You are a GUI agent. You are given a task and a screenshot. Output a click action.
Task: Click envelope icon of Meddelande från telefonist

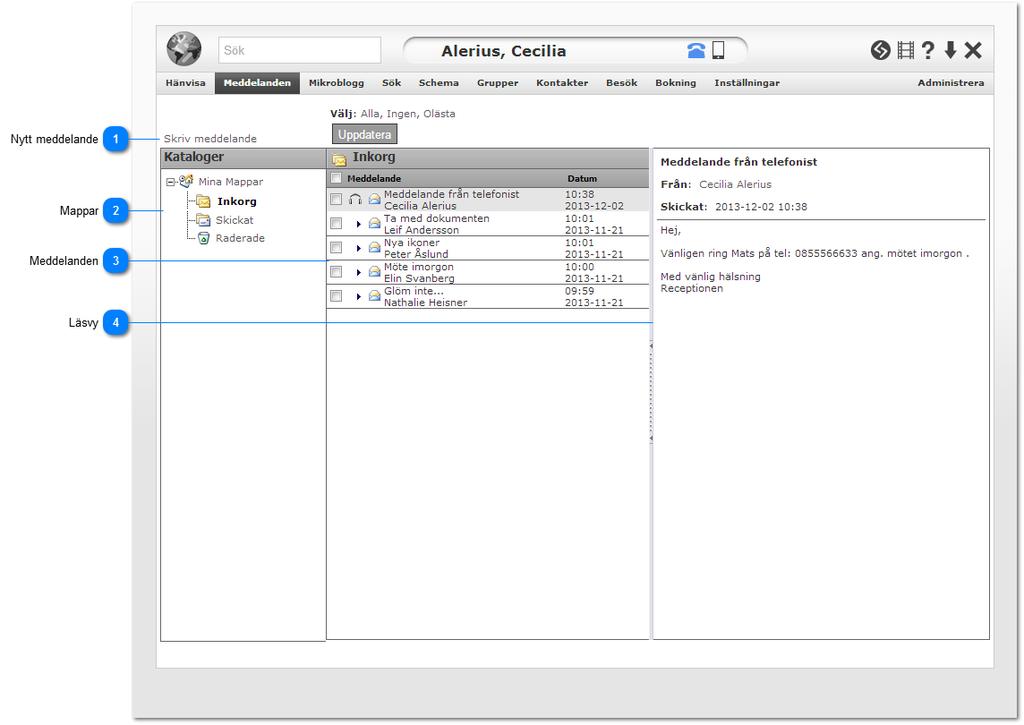coord(374,199)
